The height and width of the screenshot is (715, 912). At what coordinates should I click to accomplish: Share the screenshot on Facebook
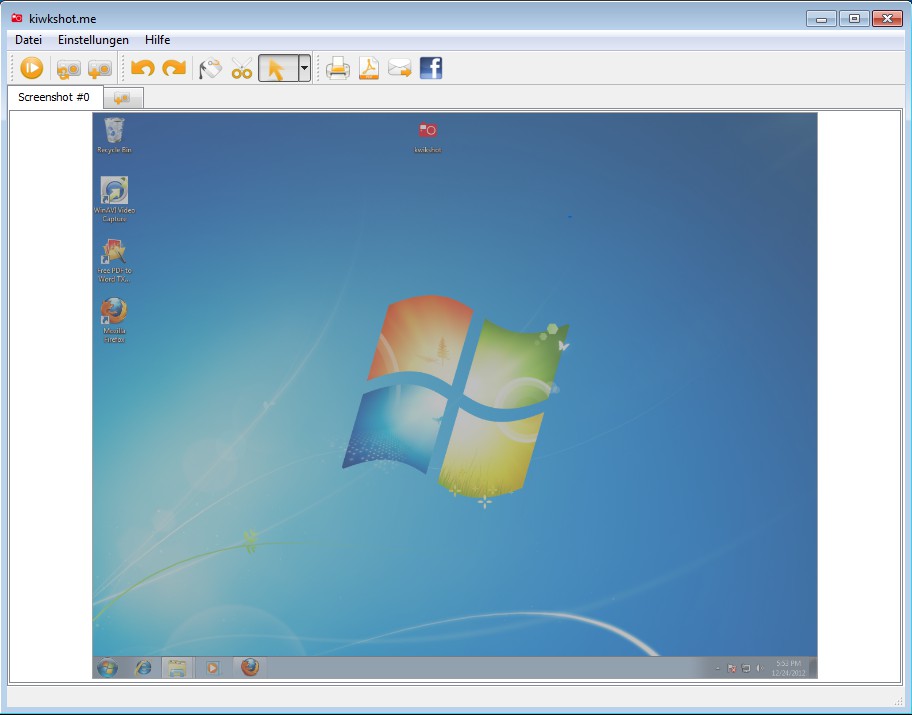click(x=431, y=68)
